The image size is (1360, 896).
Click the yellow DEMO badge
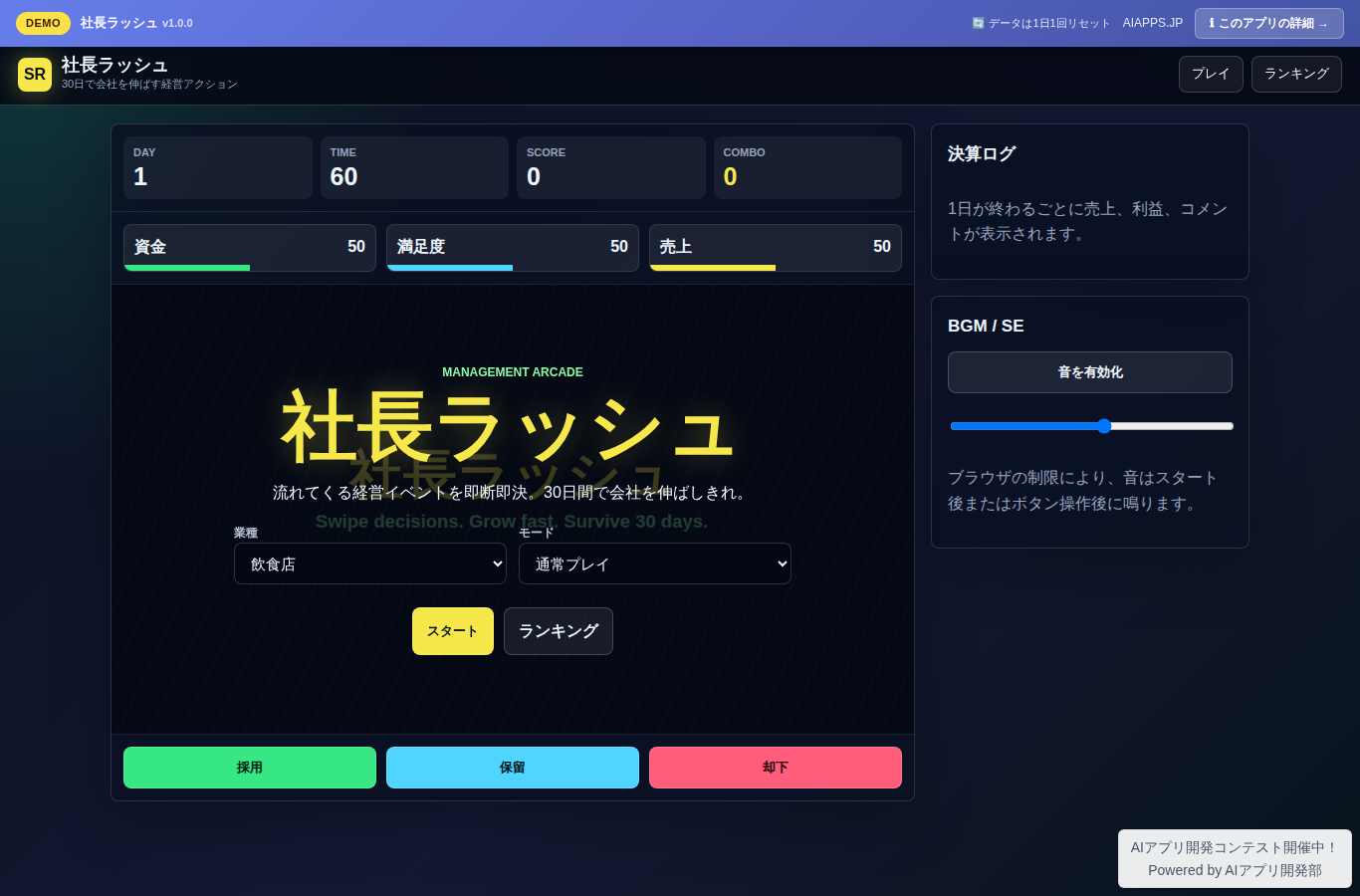[43, 23]
